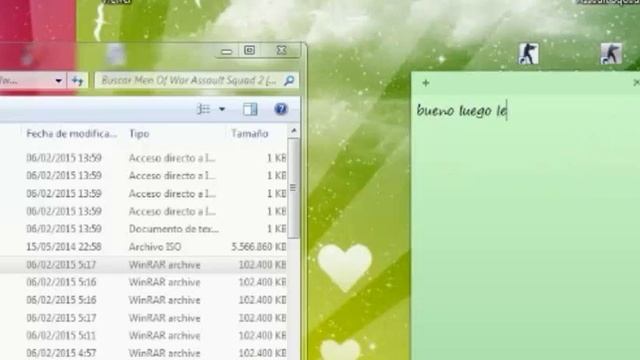This screenshot has width=640, height=360.
Task: Select the Documento de tex... file row
Action: (x=143, y=229)
